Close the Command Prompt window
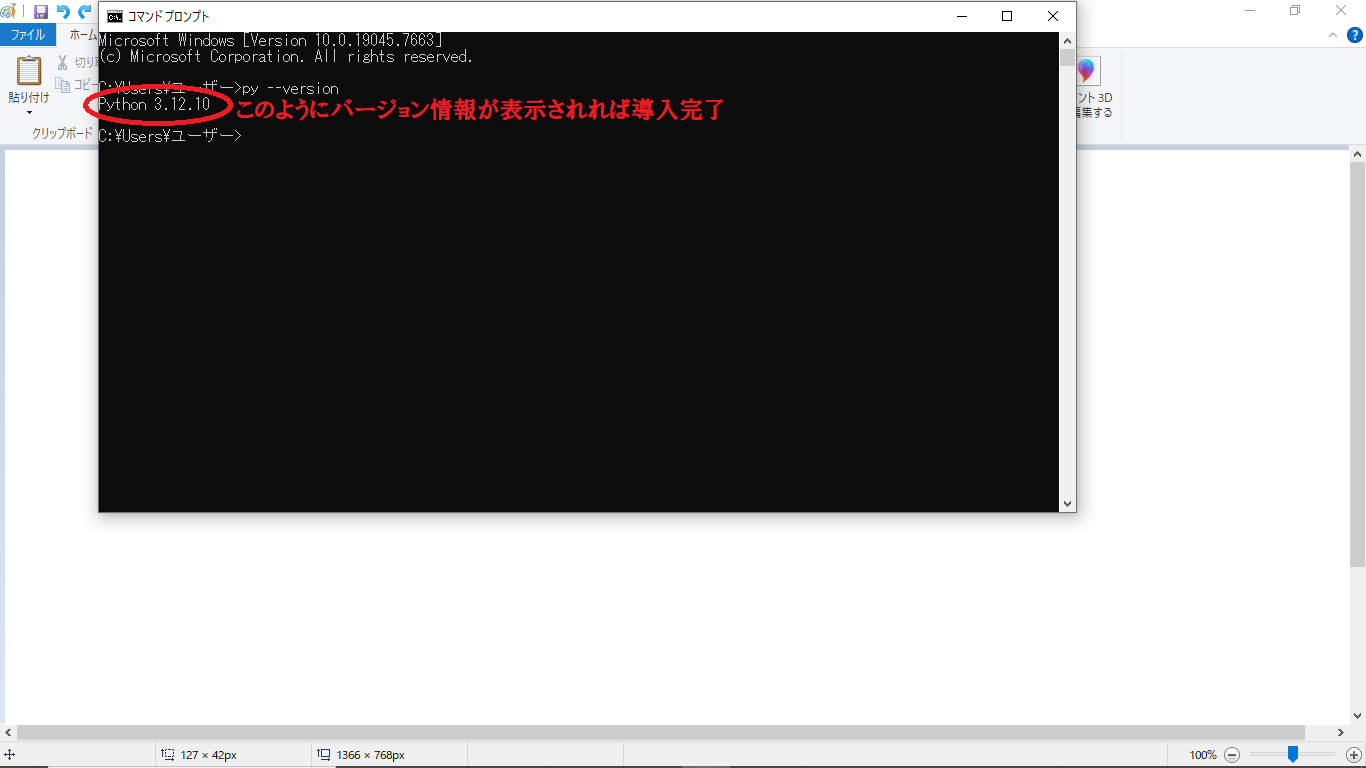 point(1053,16)
